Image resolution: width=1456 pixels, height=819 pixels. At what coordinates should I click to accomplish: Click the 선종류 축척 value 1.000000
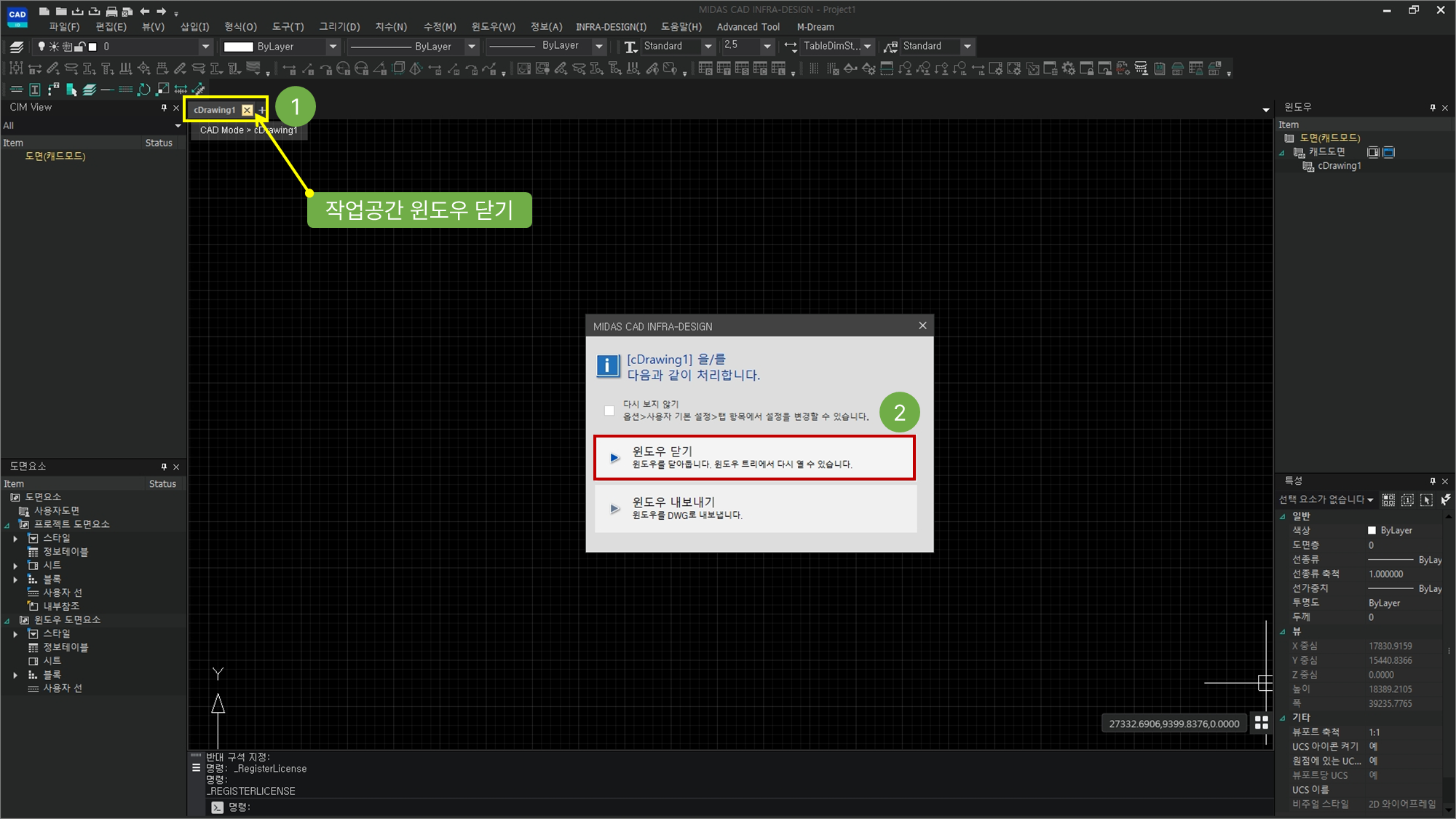1385,574
